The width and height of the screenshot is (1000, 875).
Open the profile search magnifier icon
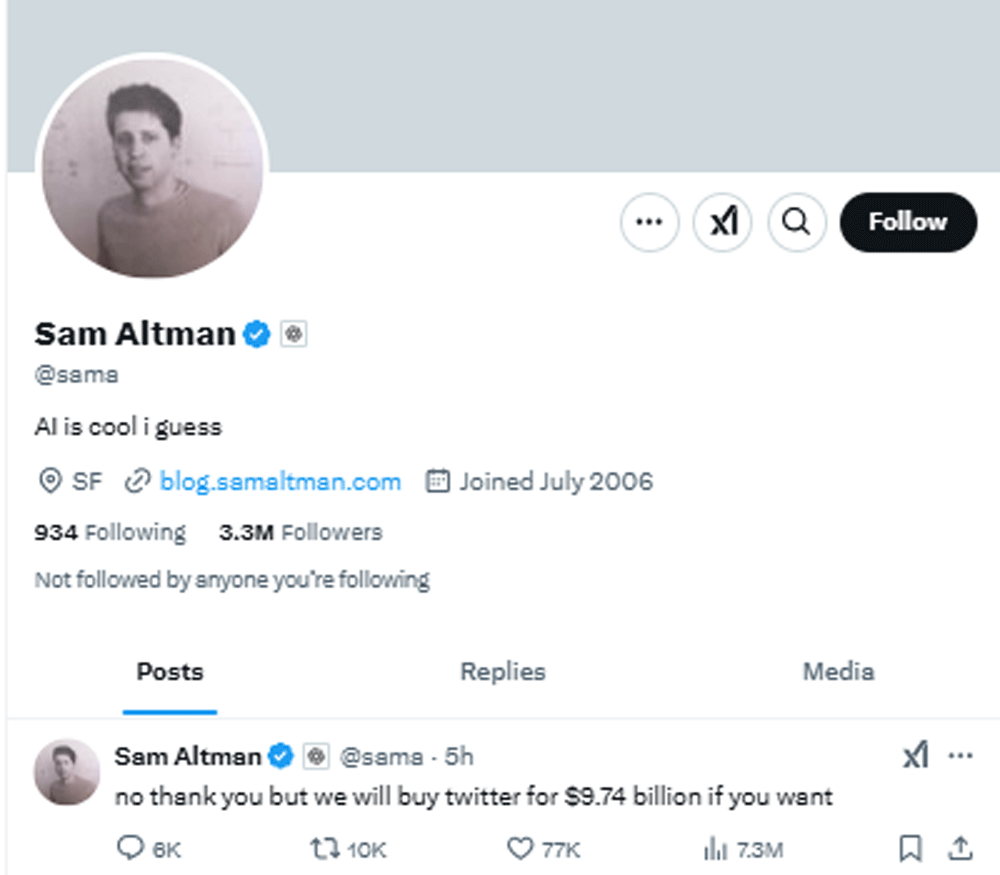[x=796, y=222]
